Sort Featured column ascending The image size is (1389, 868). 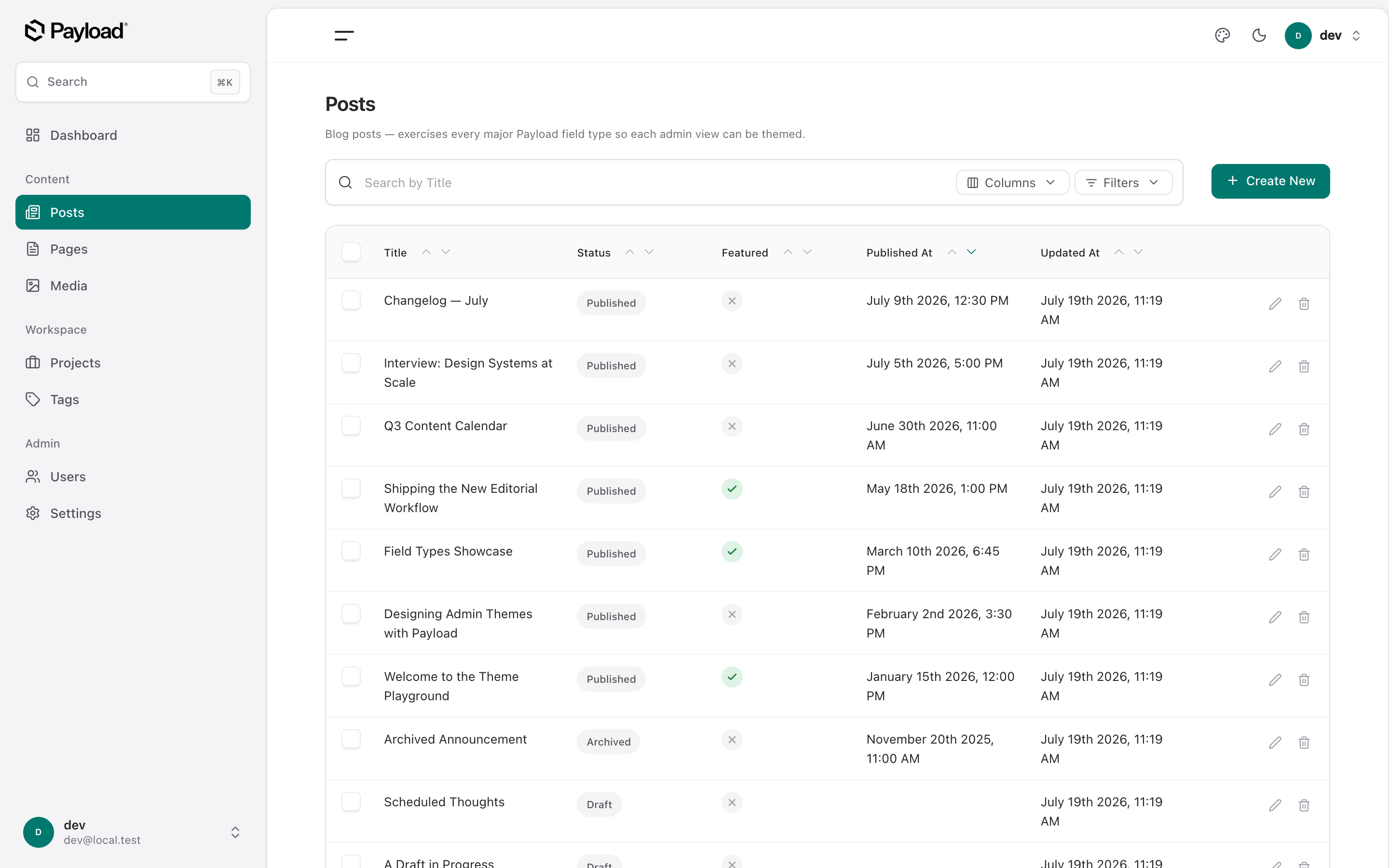(788, 252)
